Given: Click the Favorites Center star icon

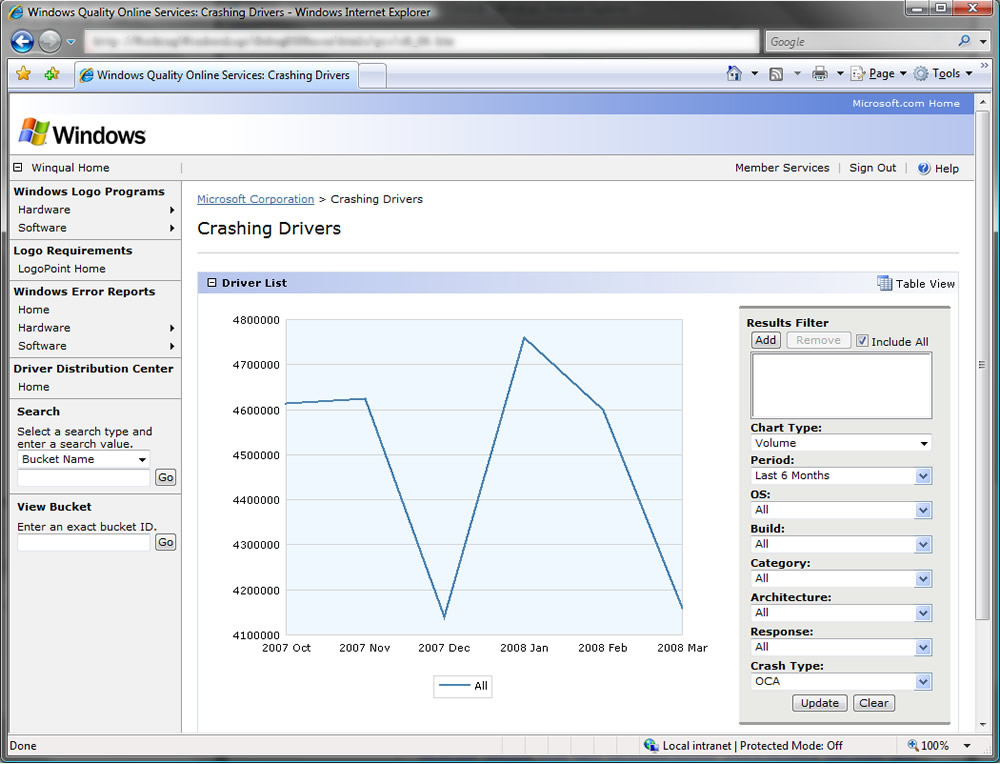Looking at the screenshot, I should pyautogui.click(x=24, y=74).
